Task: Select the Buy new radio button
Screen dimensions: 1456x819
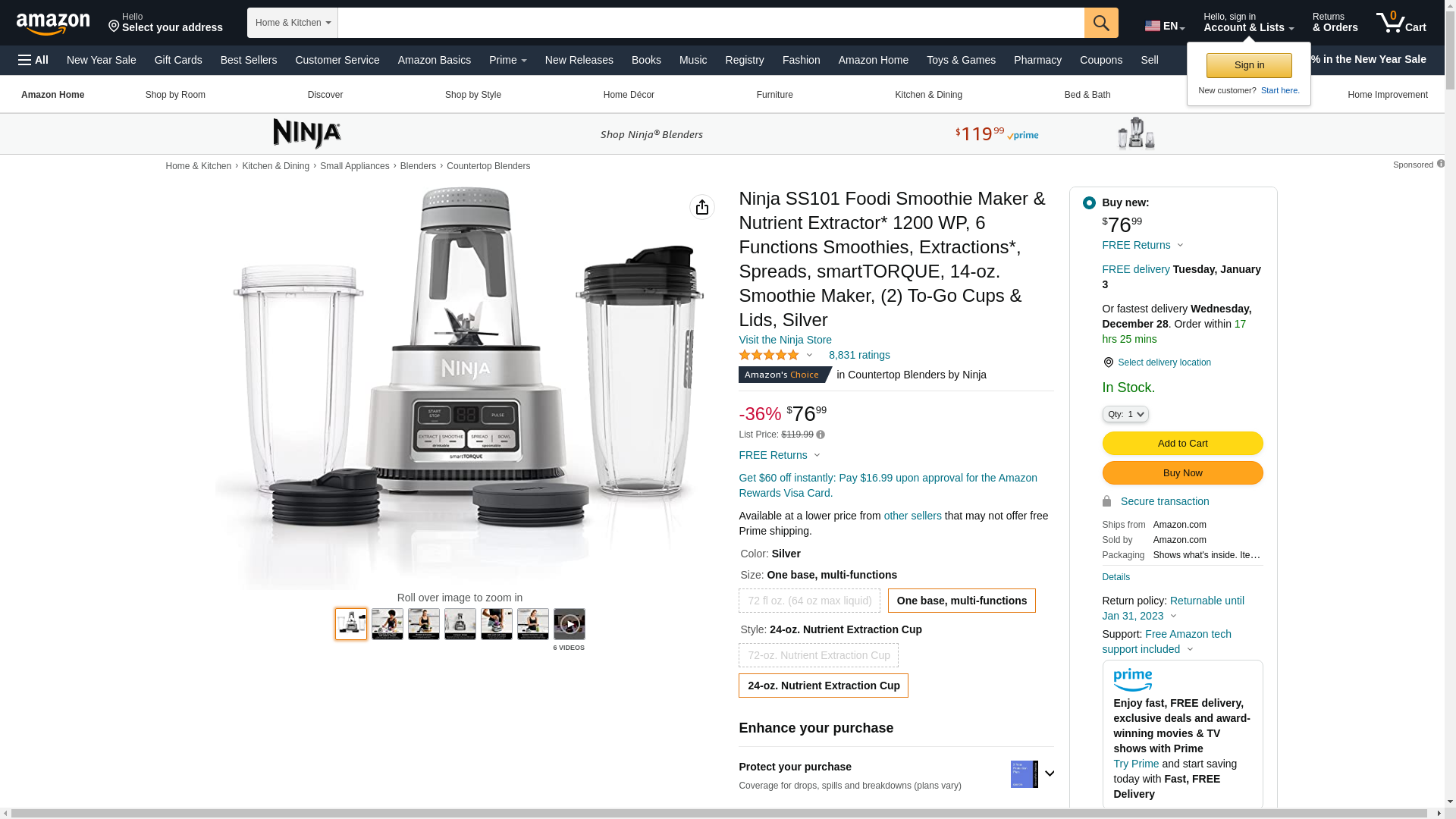Action: point(1089,202)
